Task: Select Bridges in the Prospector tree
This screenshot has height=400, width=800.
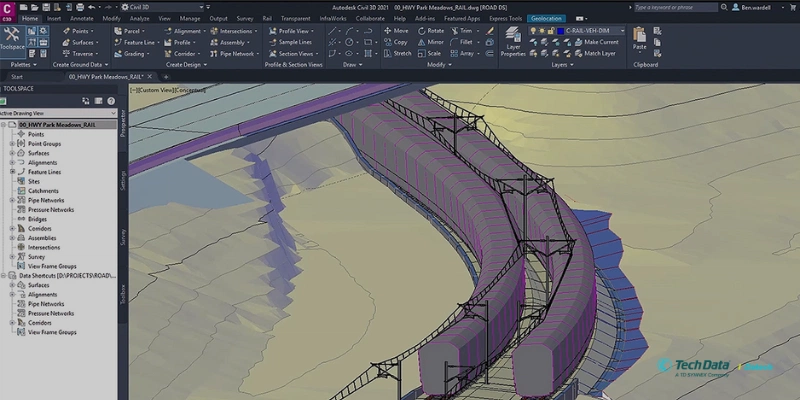Action: pos(37,219)
